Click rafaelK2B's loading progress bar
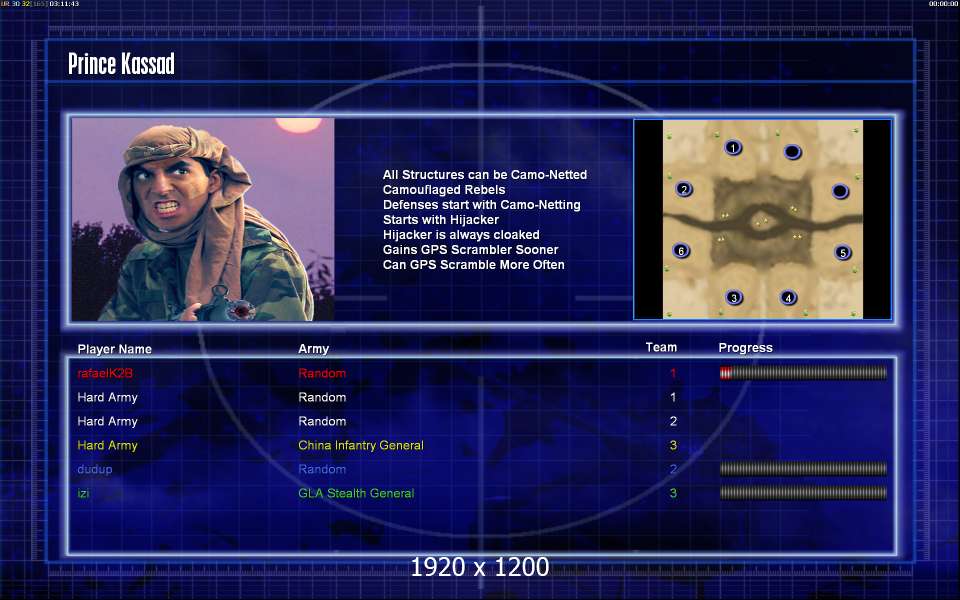The height and width of the screenshot is (600, 960). tap(803, 373)
